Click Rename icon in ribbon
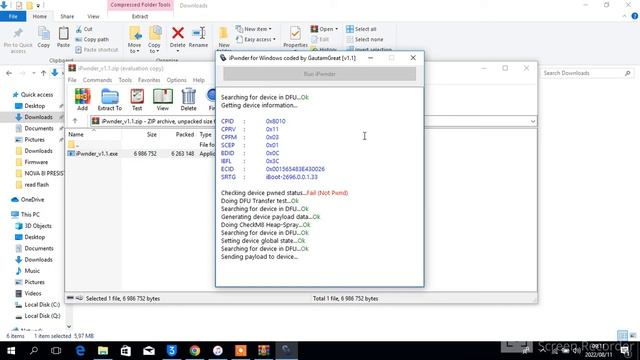 198,37
